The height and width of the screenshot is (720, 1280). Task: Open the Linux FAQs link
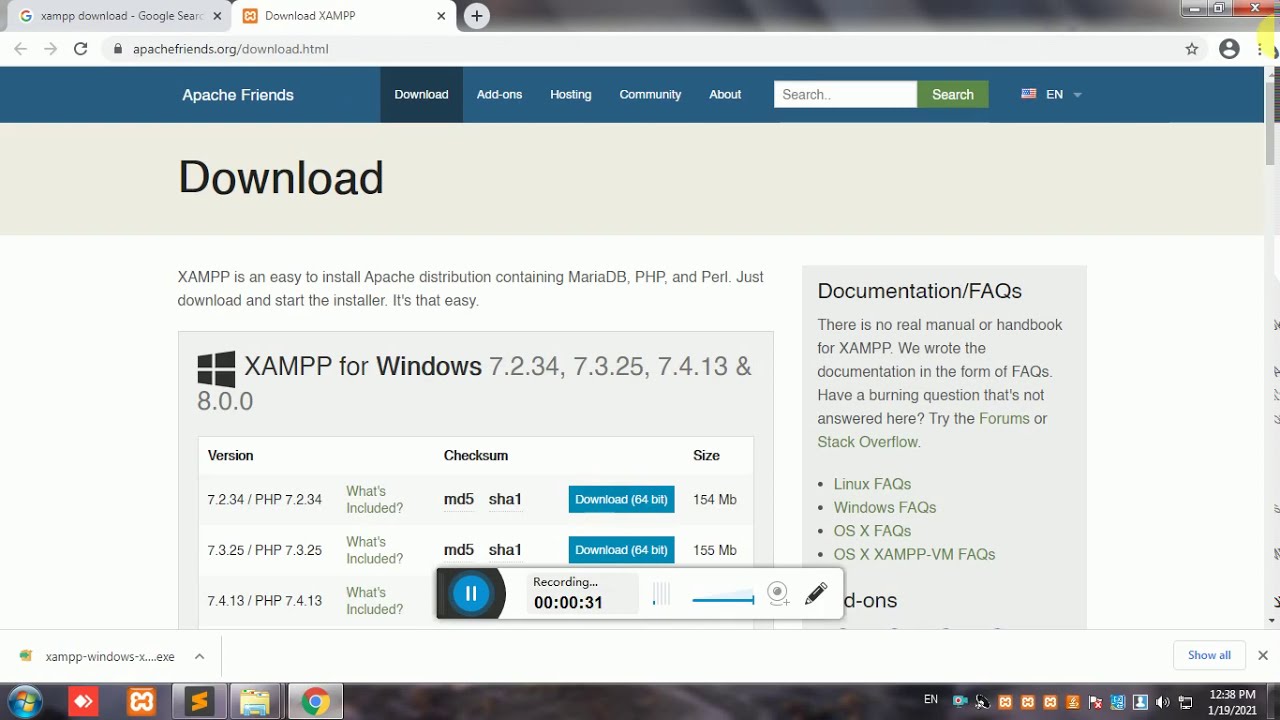click(x=872, y=484)
